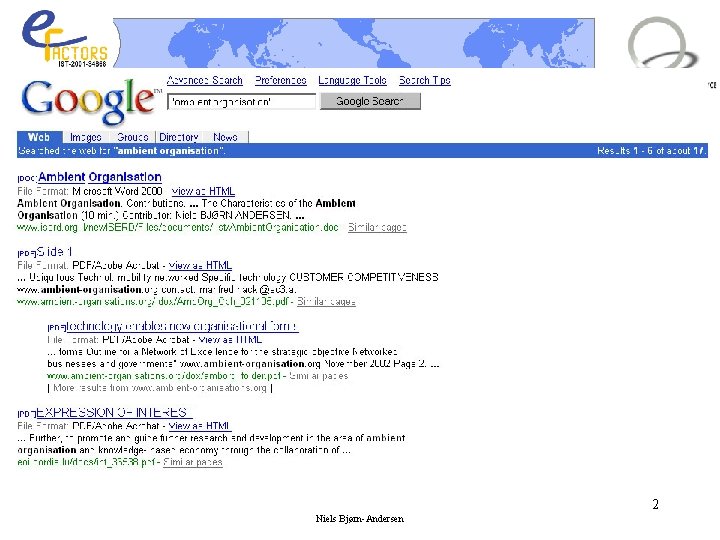Viewport: 720px width, 540px height.
Task: Open EXPRESSION OF INTEREST PDF result
Action: click(114, 412)
